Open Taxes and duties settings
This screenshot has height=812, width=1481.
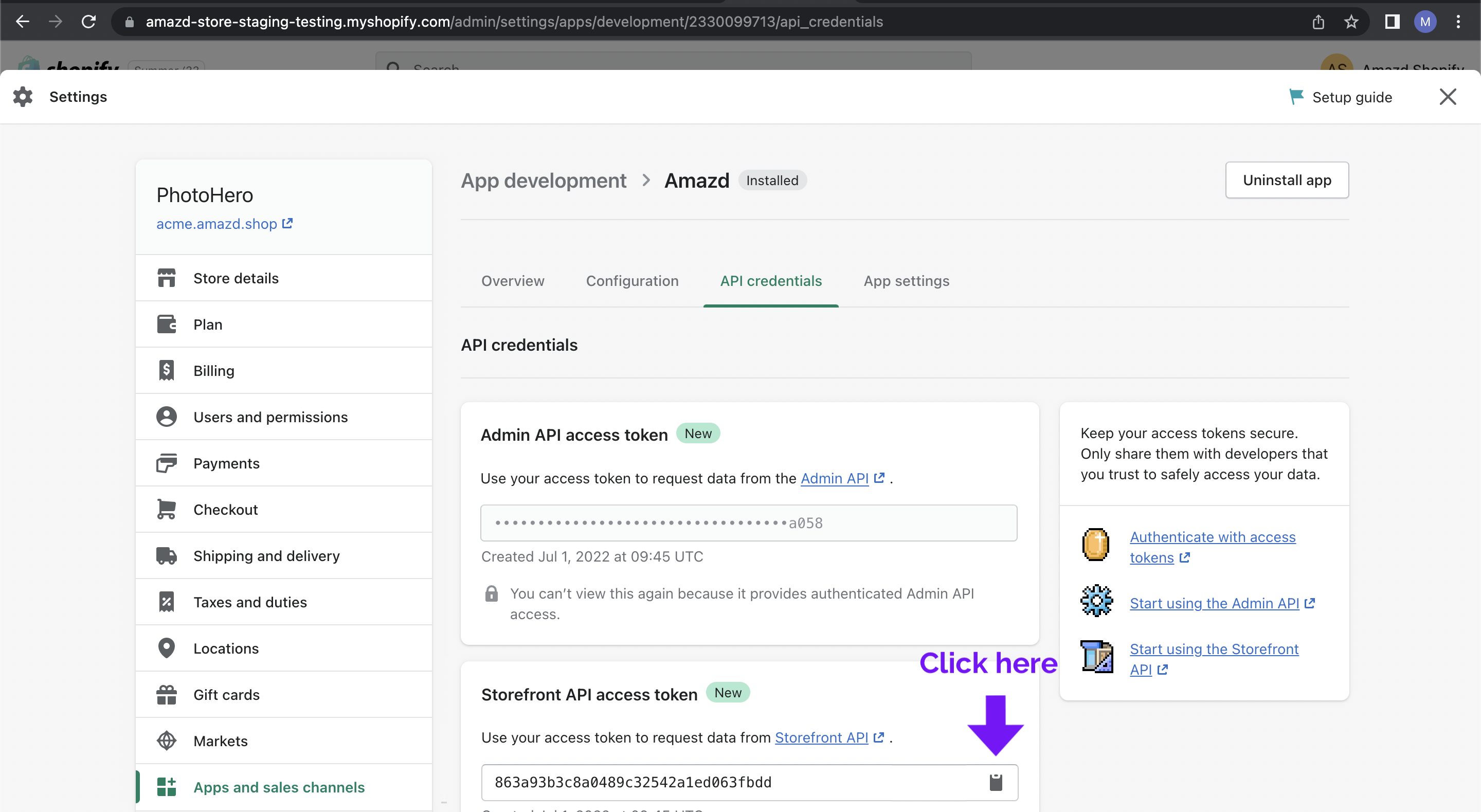tap(283, 602)
